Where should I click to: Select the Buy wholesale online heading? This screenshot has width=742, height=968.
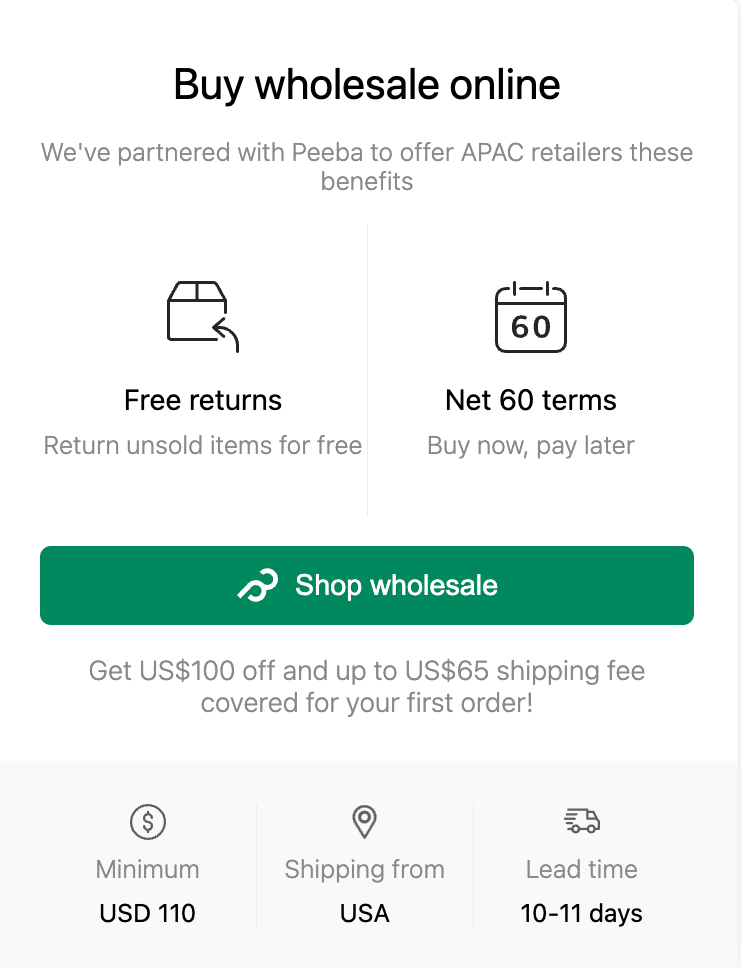[x=367, y=84]
